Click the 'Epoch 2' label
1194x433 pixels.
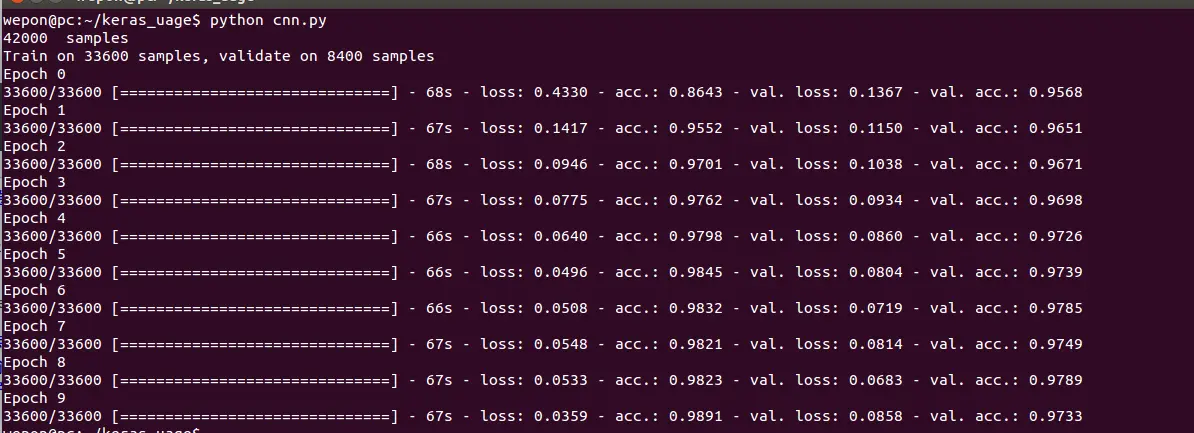pyautogui.click(x=34, y=146)
